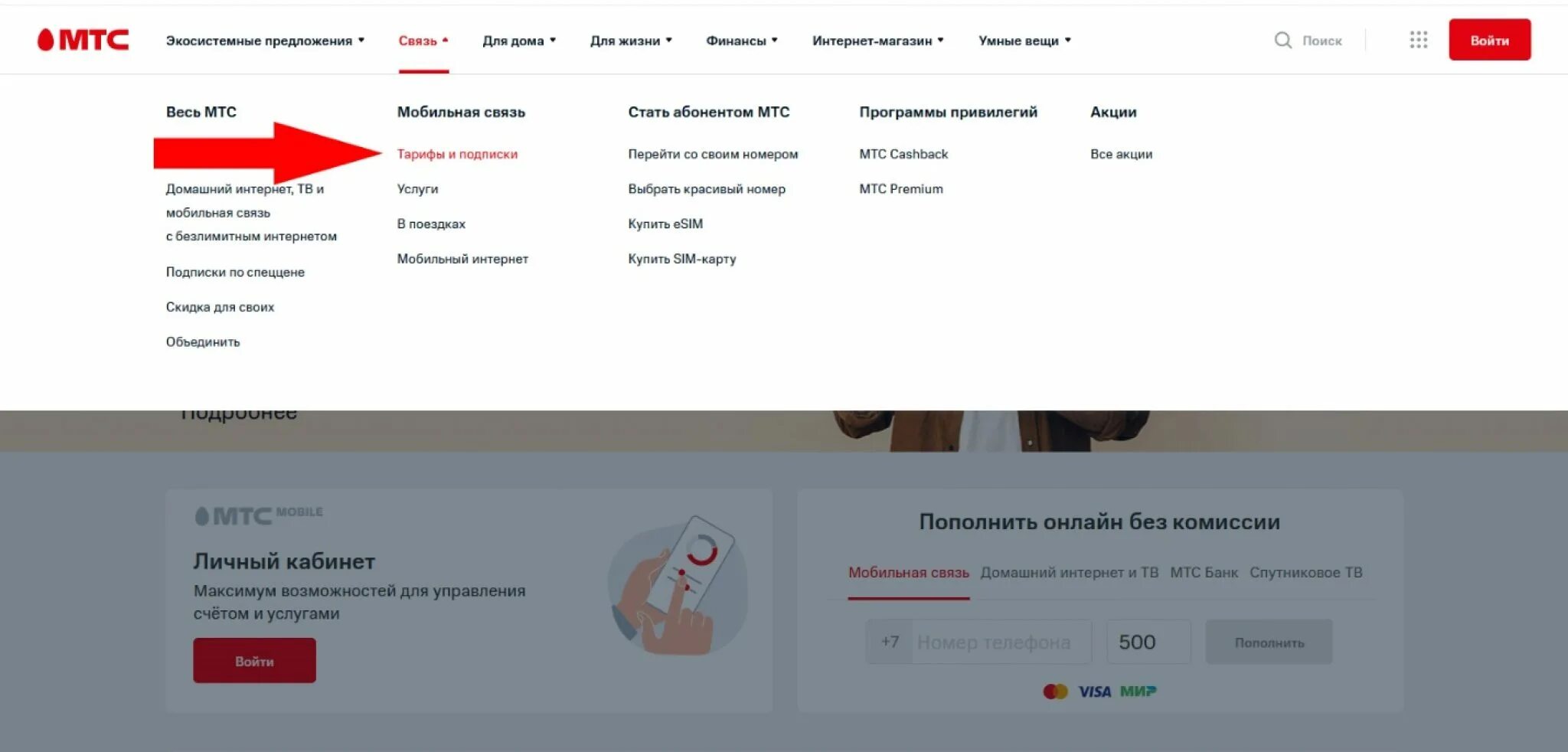Select Домашний интернет и ТВ tab
1568x752 pixels.
[x=1069, y=573]
